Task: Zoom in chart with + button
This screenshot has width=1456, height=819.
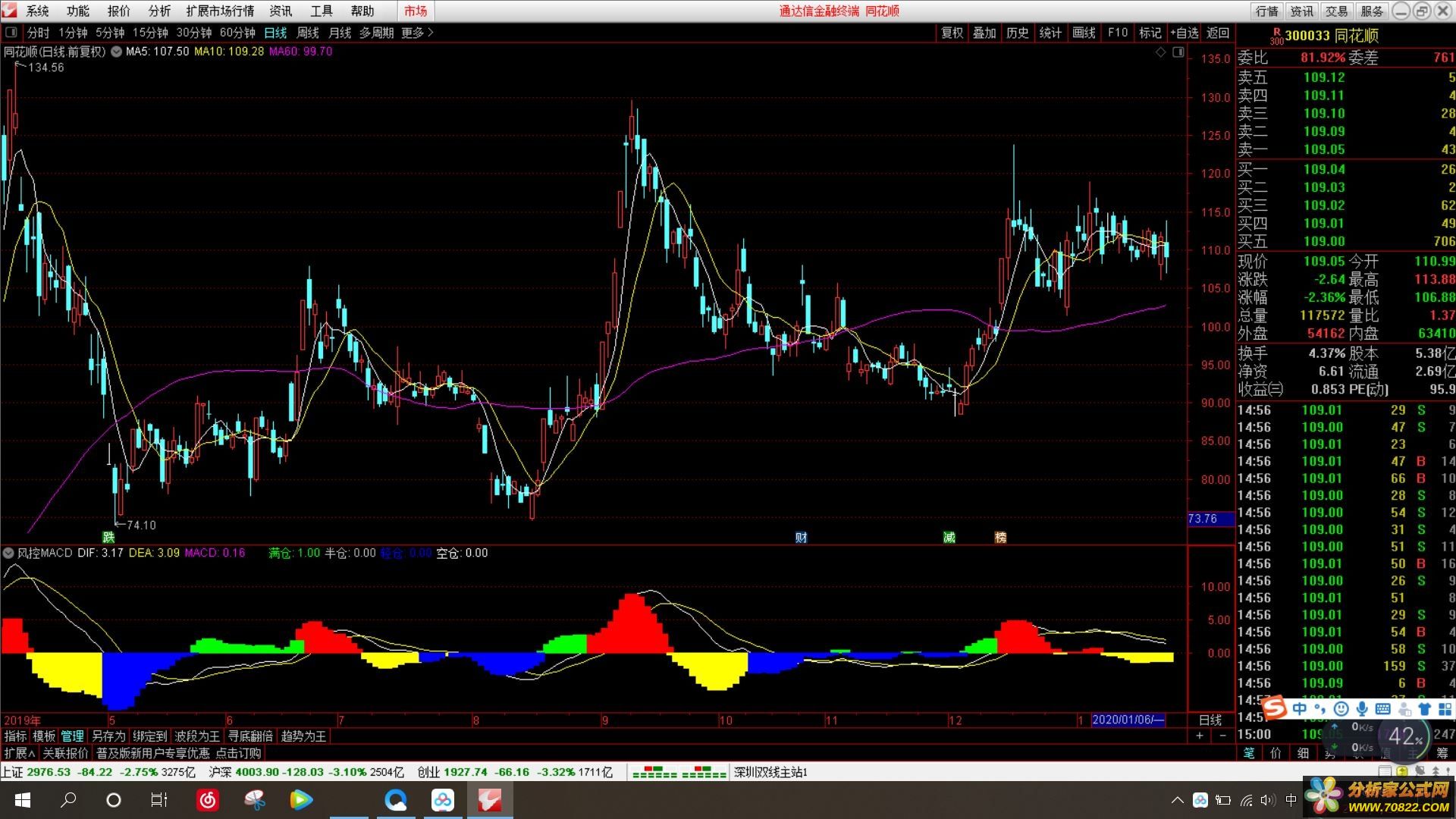Action: (1200, 736)
